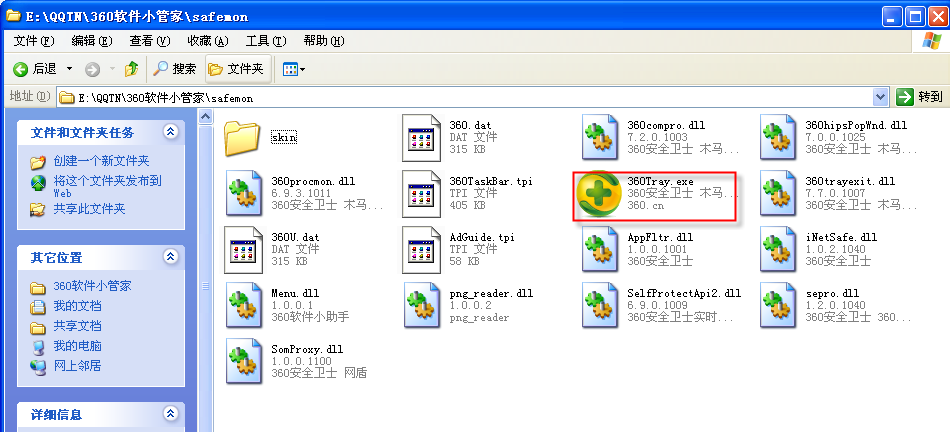
Task: Click inside the address bar path field
Action: pos(465,97)
